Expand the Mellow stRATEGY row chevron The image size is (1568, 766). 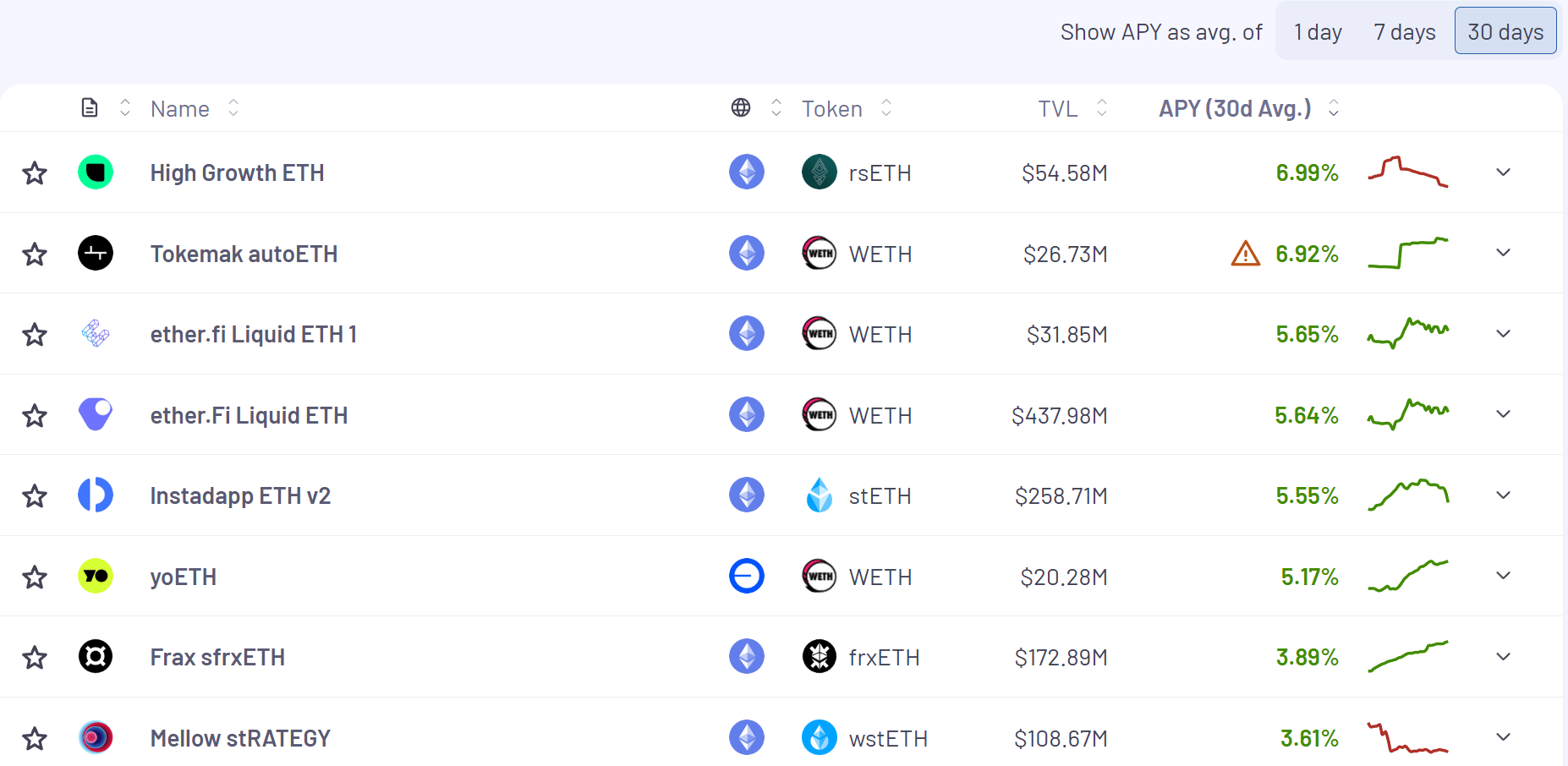(x=1503, y=736)
